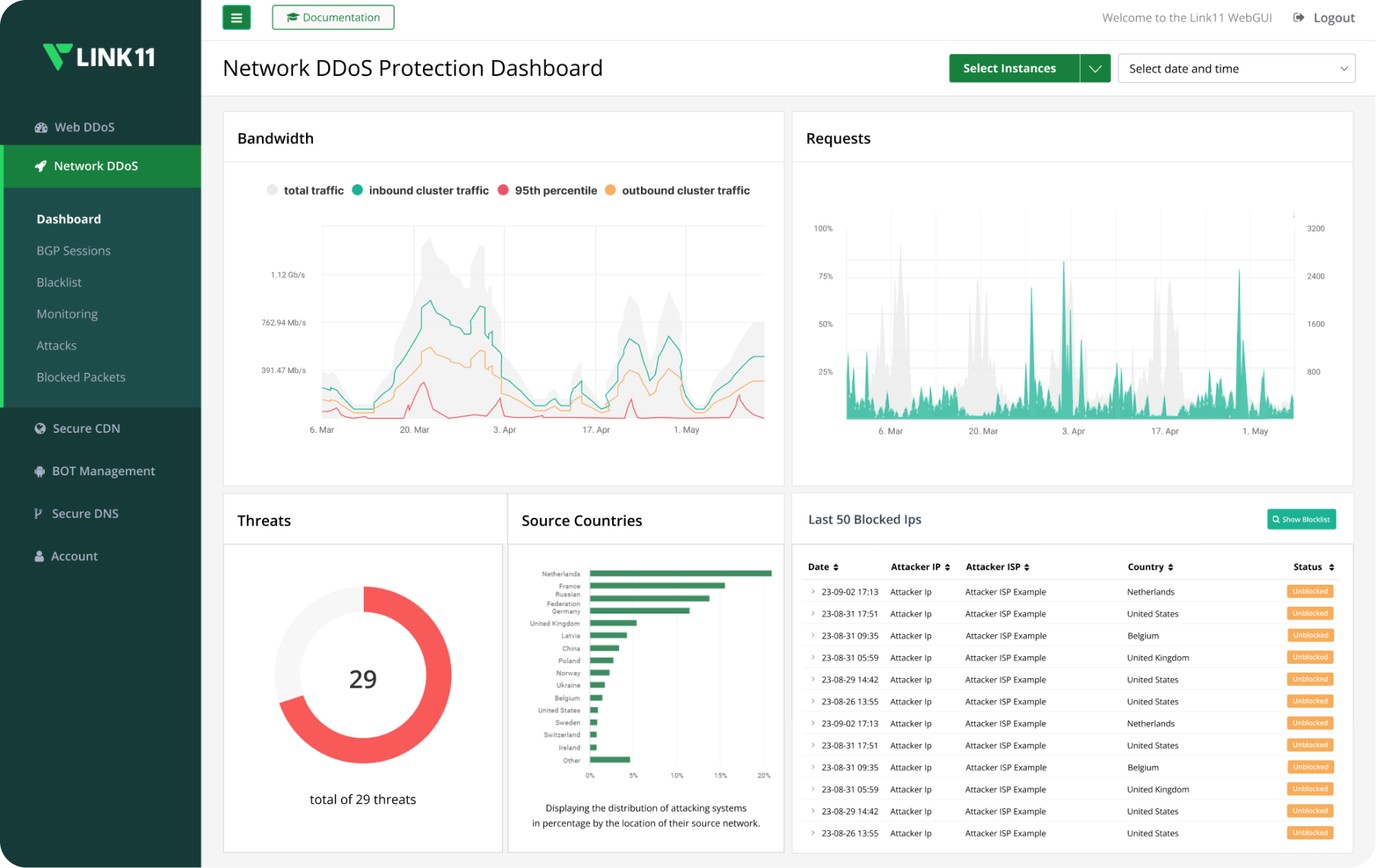Click the Secure DNS branch icon
This screenshot has height=868, width=1376.
click(x=39, y=513)
